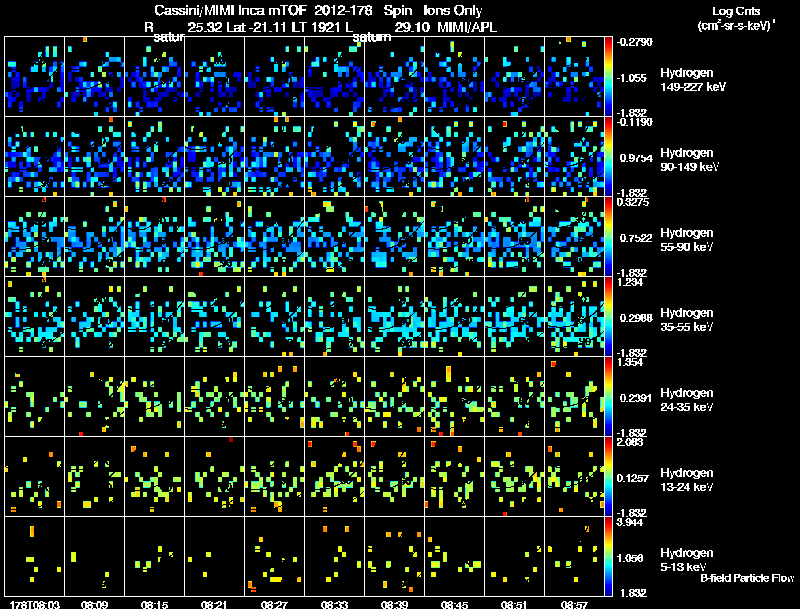This screenshot has height=609, width=800.
Task: Click the color scale beside Hydrogen 5-13 keV
Action: click(x=608, y=556)
